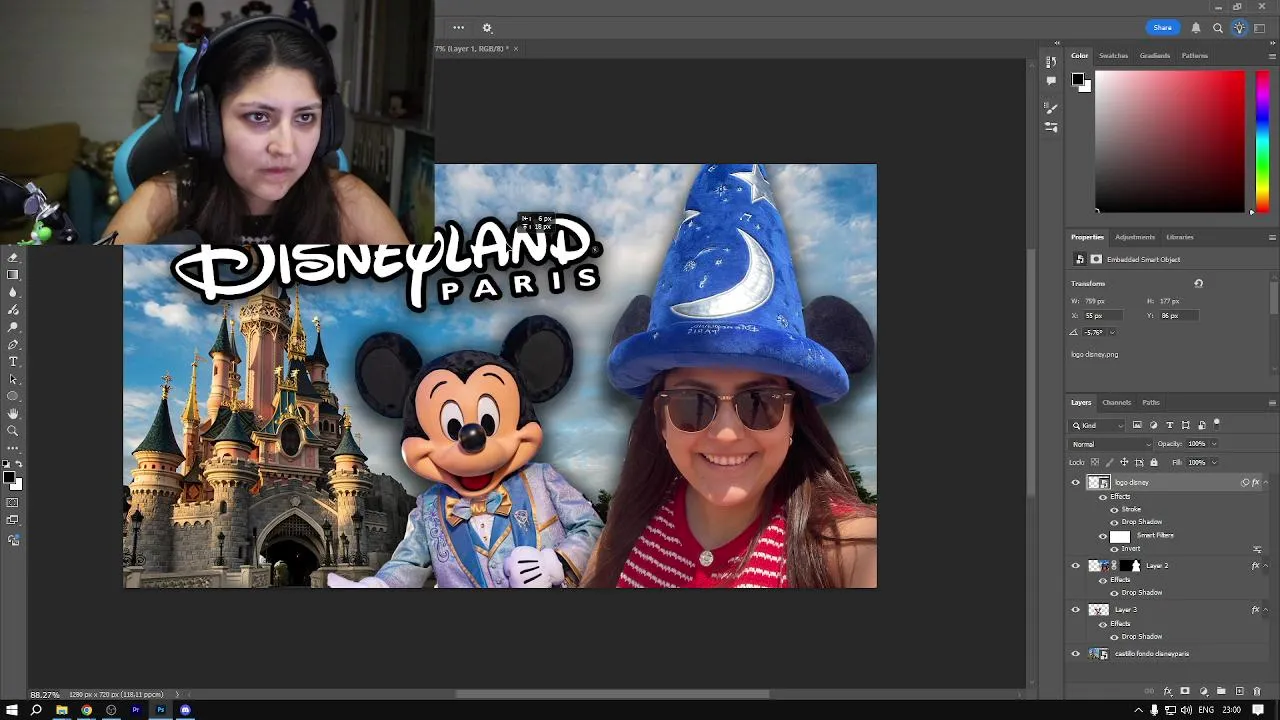Open the workspace switcher icon
Screen dimensions: 1280x720
click(x=1260, y=28)
